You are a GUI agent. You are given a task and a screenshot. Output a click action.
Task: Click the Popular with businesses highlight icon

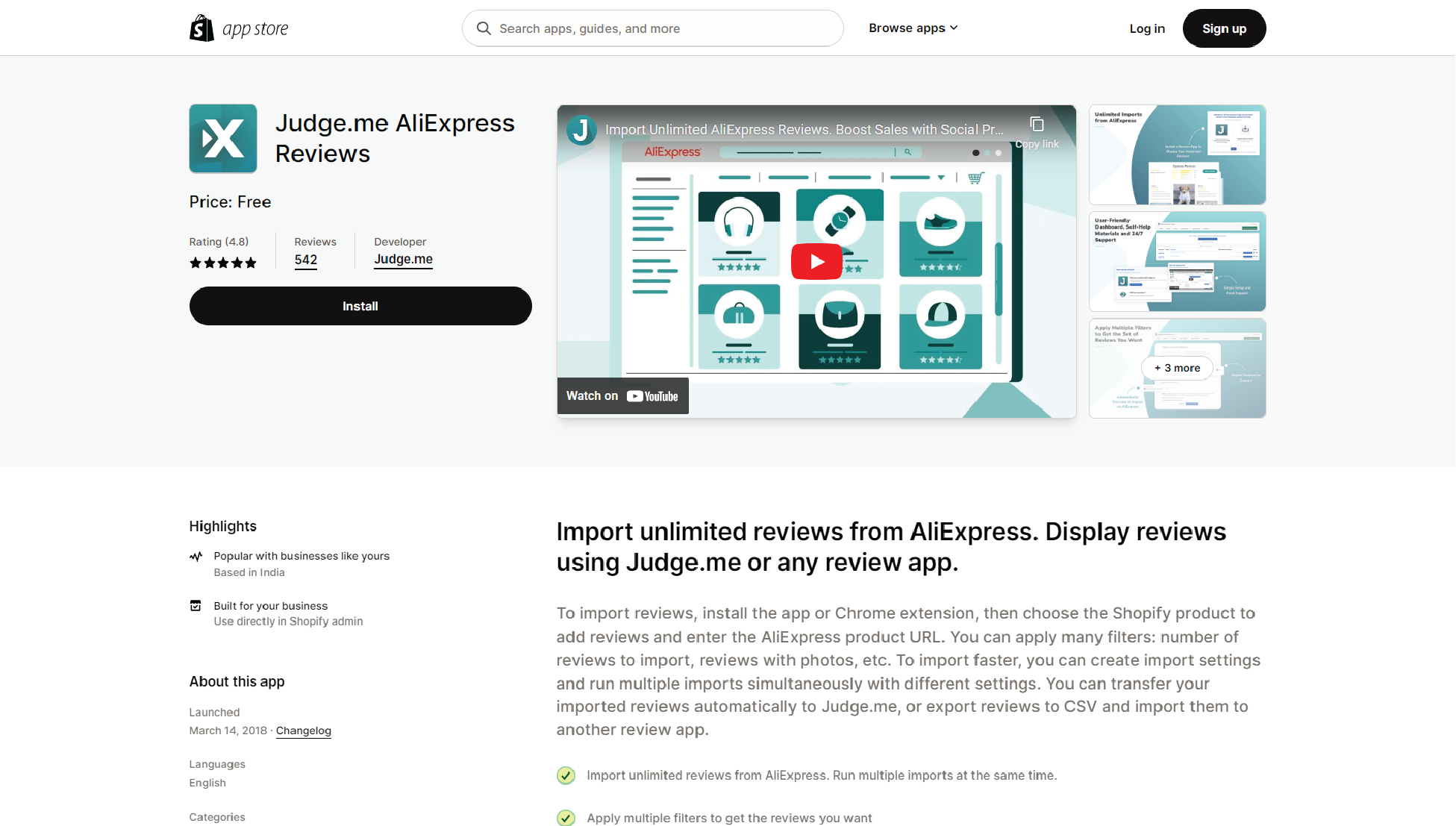196,557
